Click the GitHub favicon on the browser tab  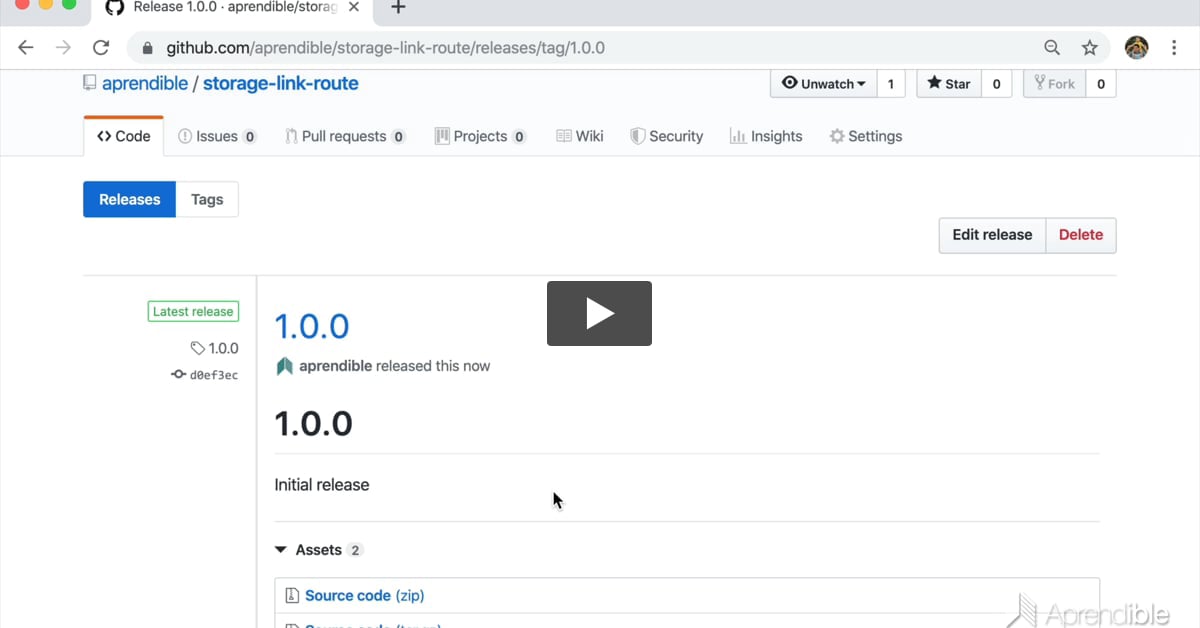115,7
